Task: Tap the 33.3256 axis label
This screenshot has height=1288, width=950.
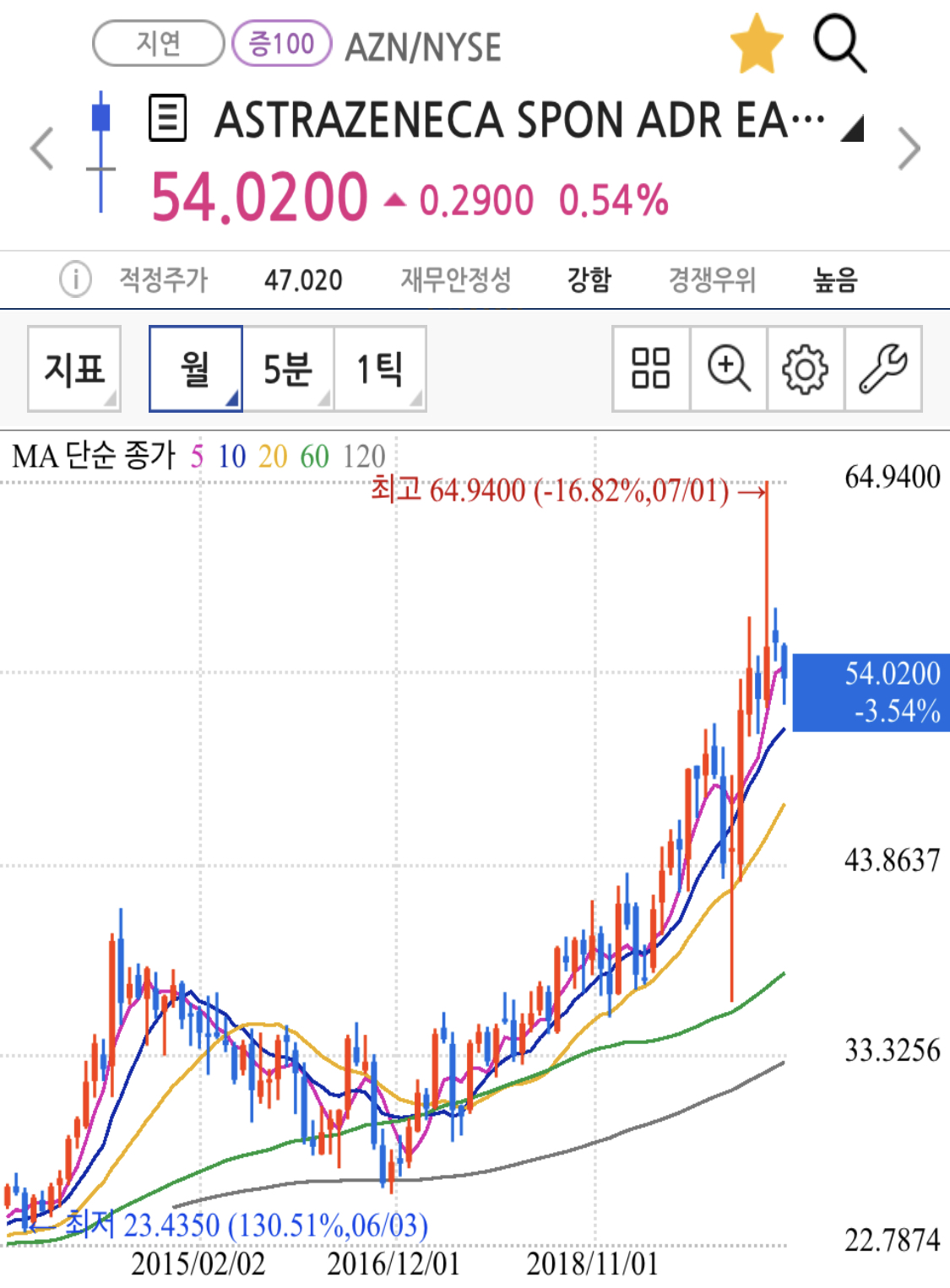Action: pos(893,1050)
